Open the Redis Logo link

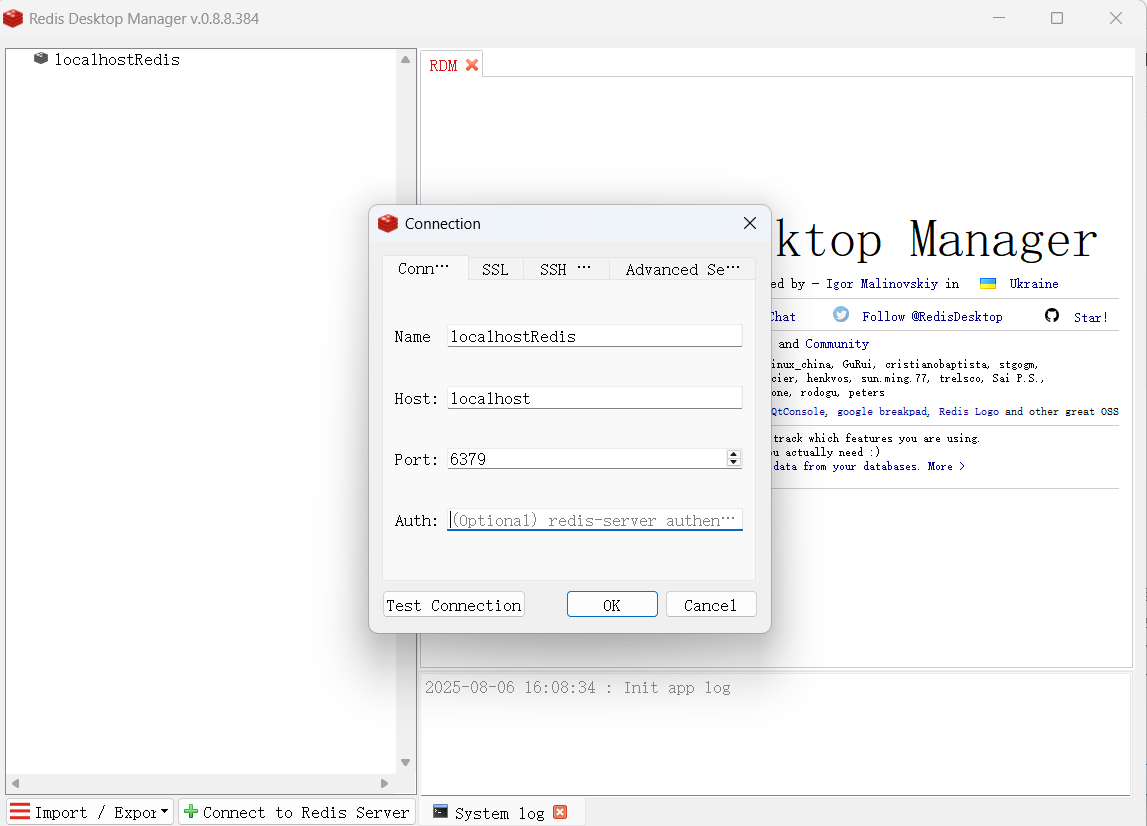969,412
